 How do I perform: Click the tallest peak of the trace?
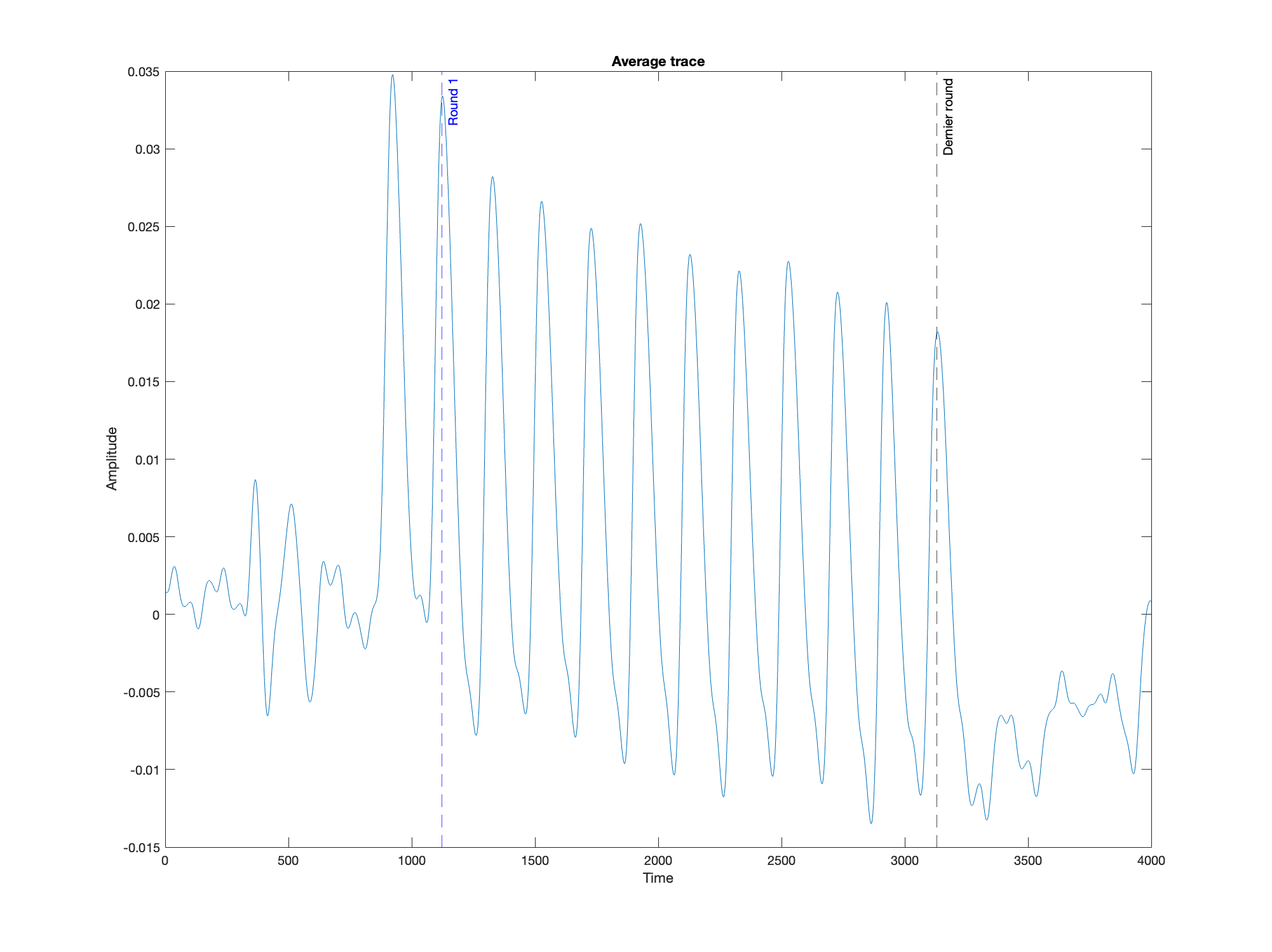tap(392, 76)
